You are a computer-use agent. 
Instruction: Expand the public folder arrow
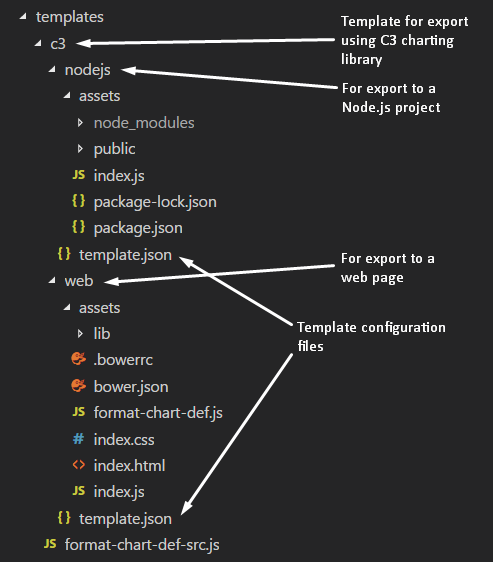(80, 148)
